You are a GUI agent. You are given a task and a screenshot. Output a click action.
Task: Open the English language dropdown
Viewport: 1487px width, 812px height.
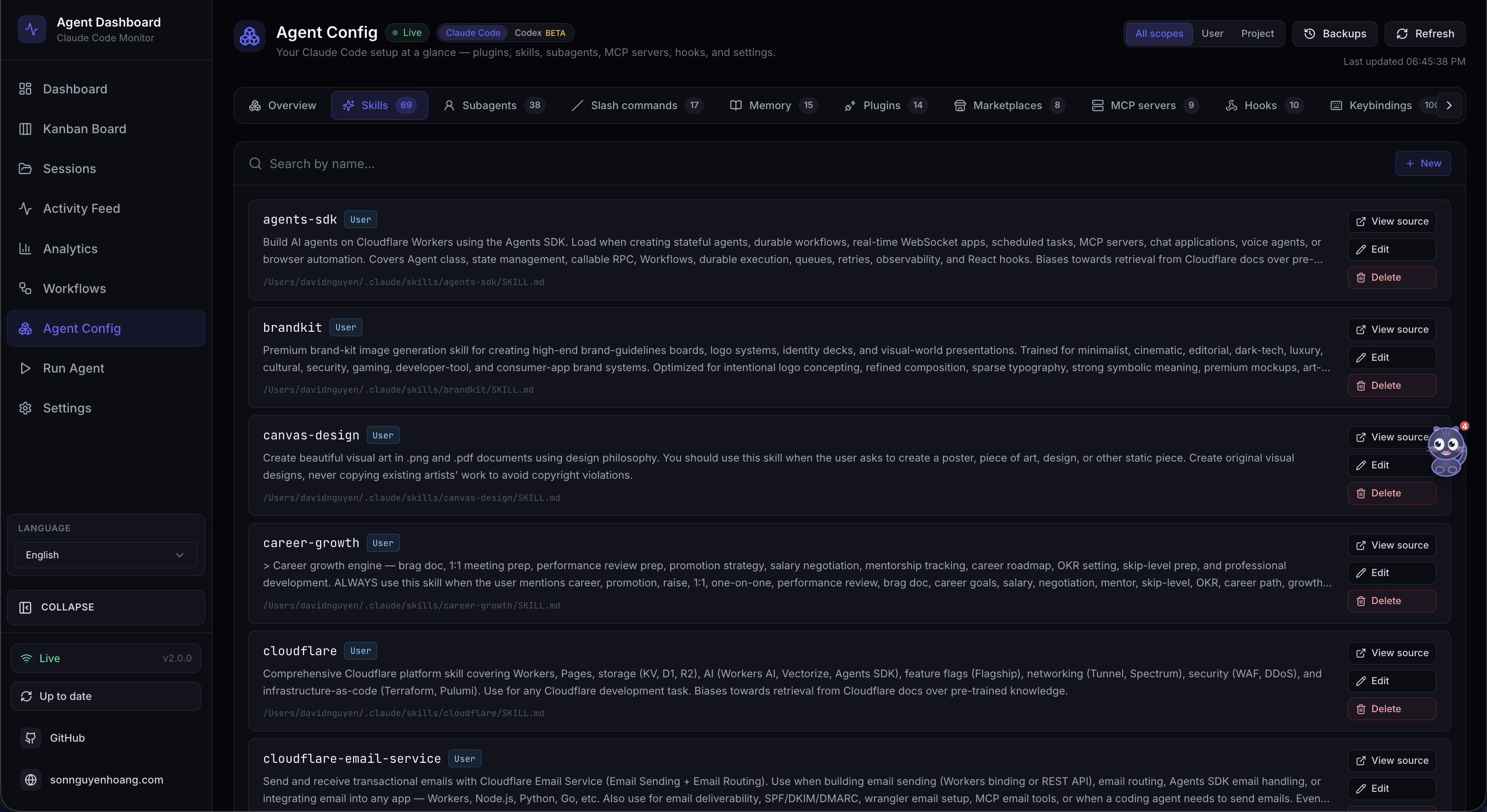click(106, 554)
